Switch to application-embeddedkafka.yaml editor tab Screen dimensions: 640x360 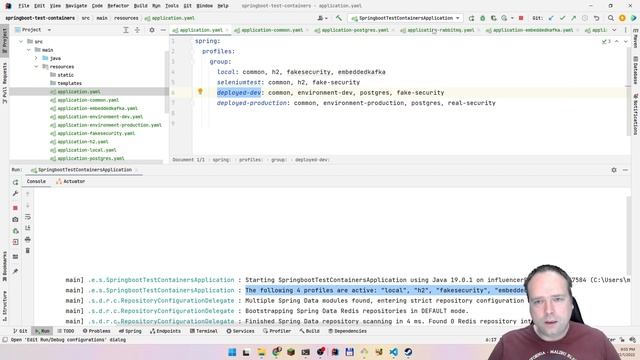pyautogui.click(x=533, y=30)
